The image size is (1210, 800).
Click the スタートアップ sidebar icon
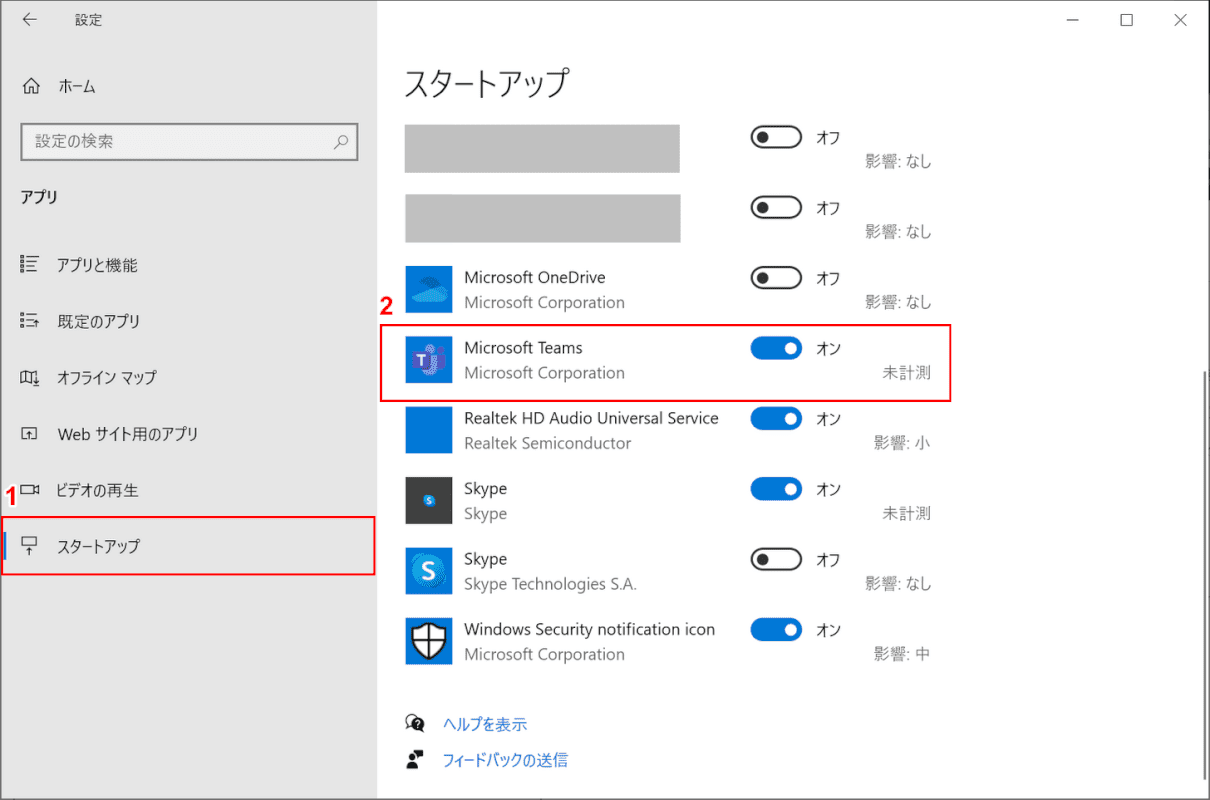(x=30, y=546)
